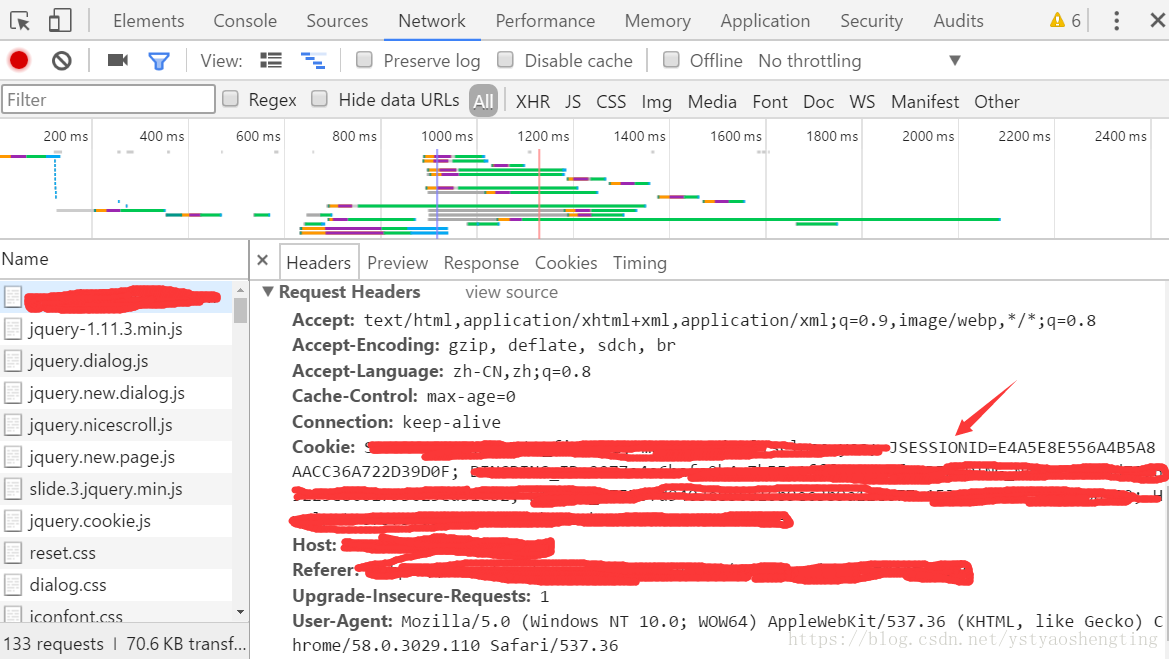The height and width of the screenshot is (659, 1169).
Task: Open DevTools three-dot customize menu
Action: click(1116, 21)
